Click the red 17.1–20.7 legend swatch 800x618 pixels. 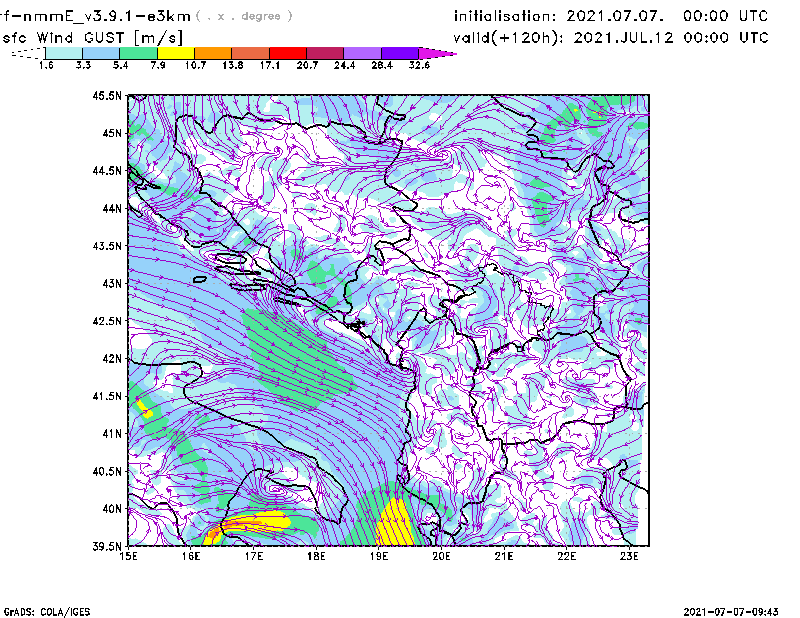click(x=288, y=53)
